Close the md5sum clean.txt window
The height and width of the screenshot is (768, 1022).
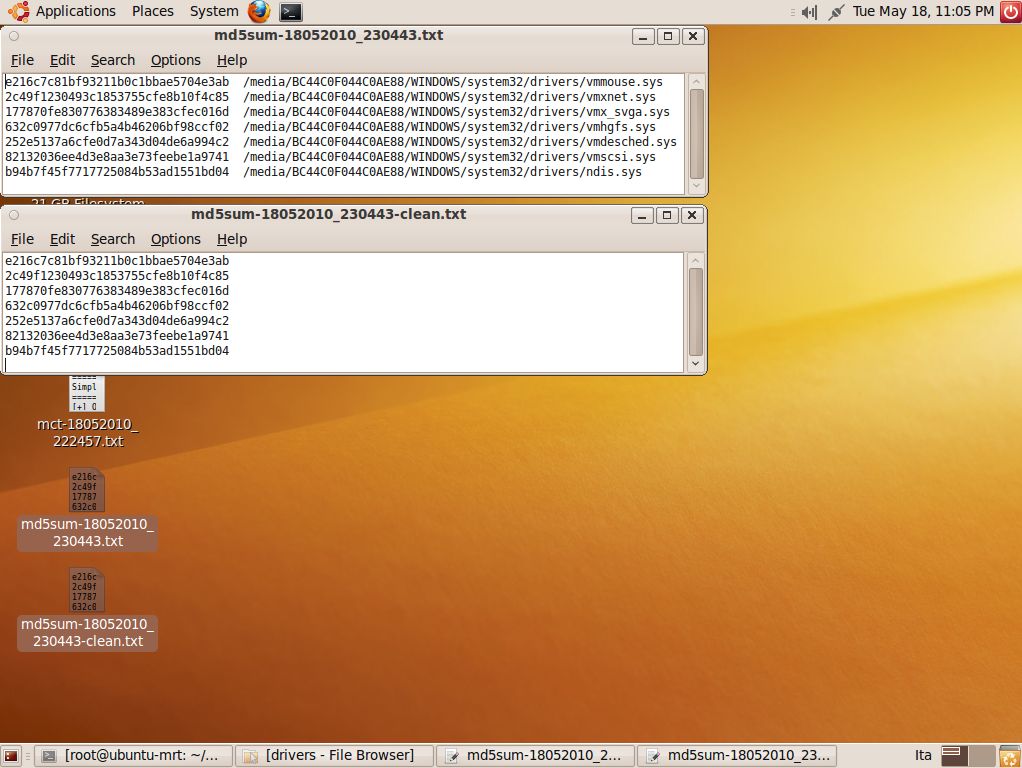pyautogui.click(x=692, y=215)
